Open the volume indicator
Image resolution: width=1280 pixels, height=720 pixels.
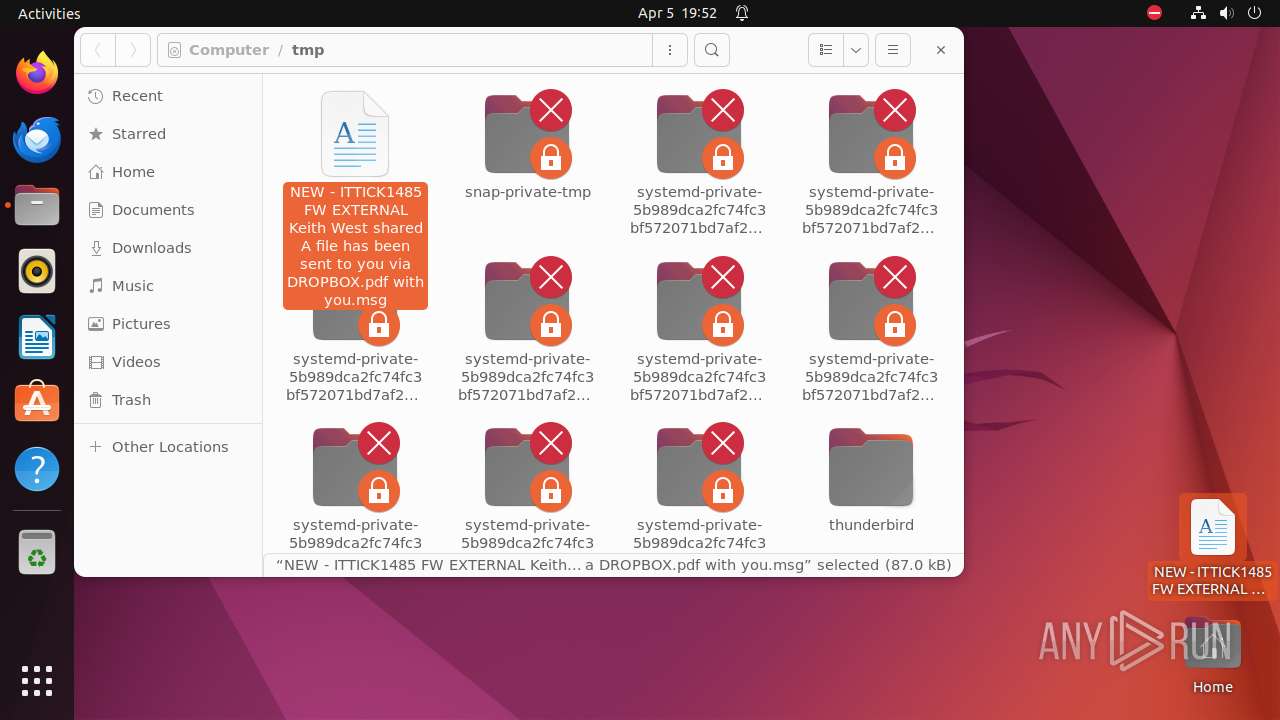click(x=1226, y=13)
